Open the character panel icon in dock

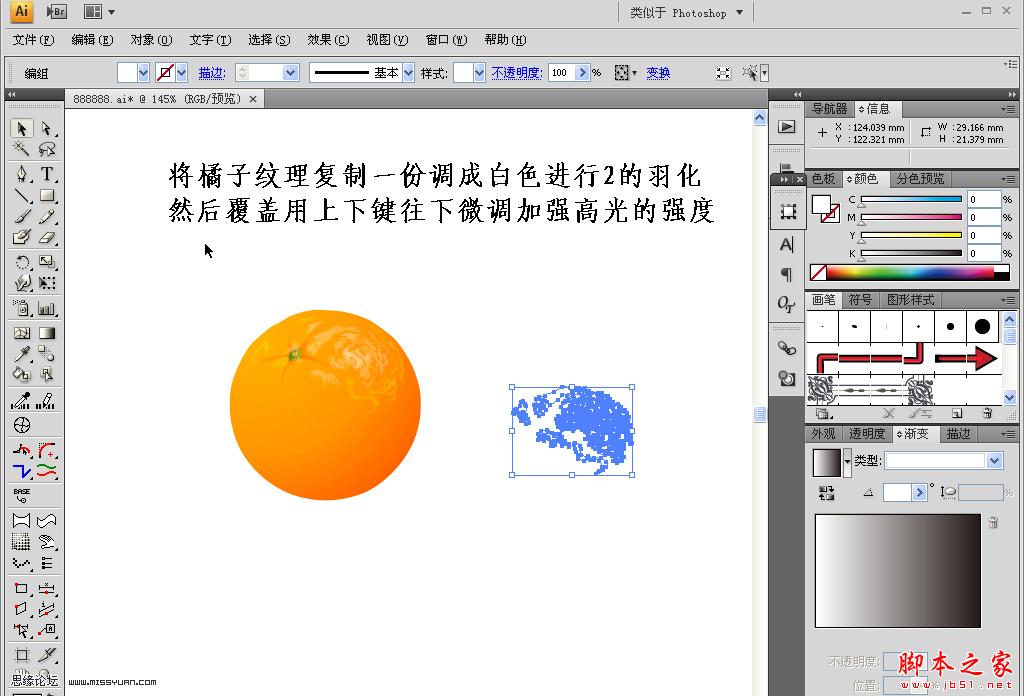pyautogui.click(x=787, y=244)
